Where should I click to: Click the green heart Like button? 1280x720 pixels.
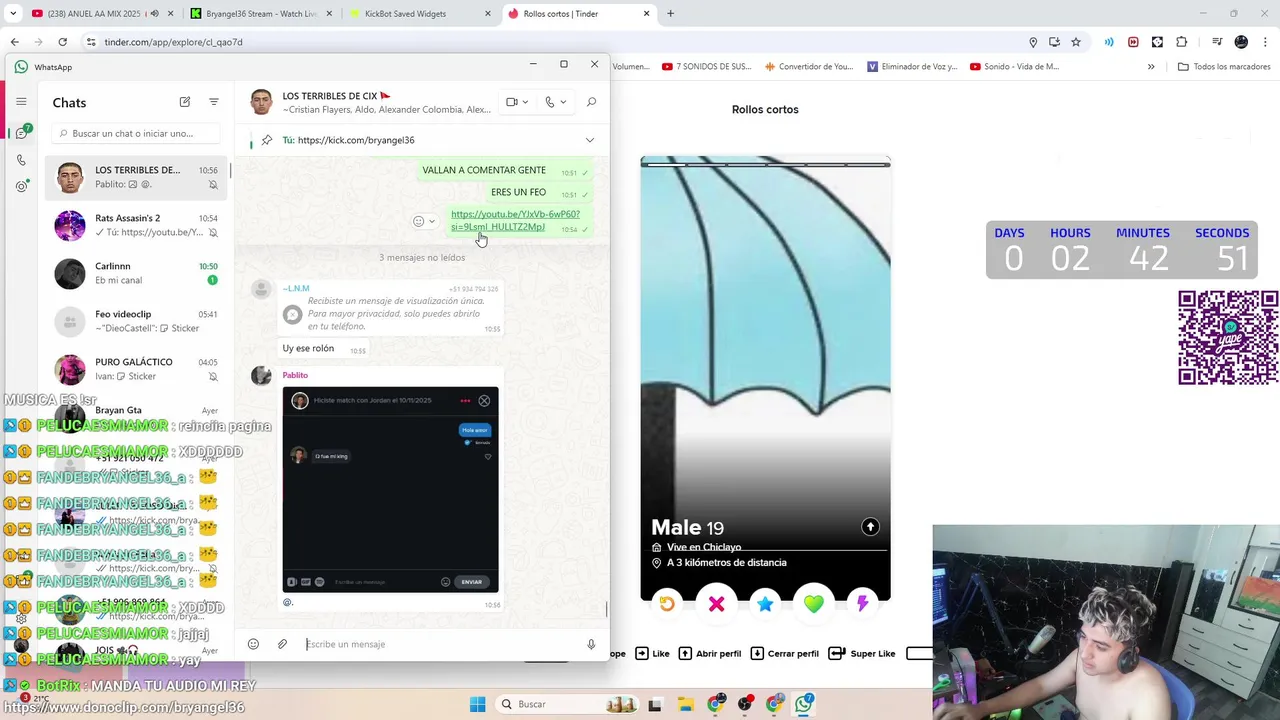tap(813, 604)
